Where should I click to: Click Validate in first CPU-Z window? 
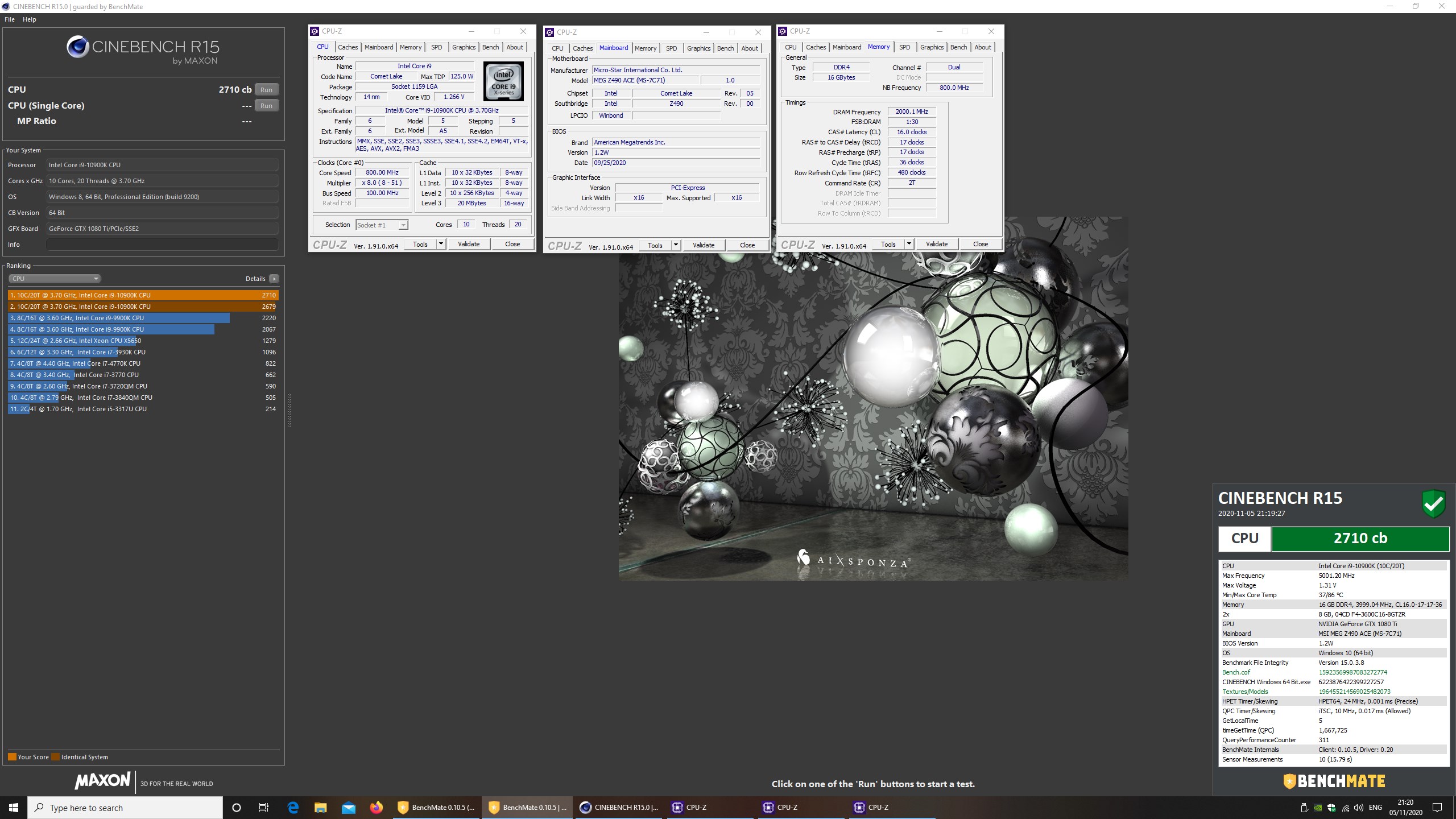(x=469, y=244)
